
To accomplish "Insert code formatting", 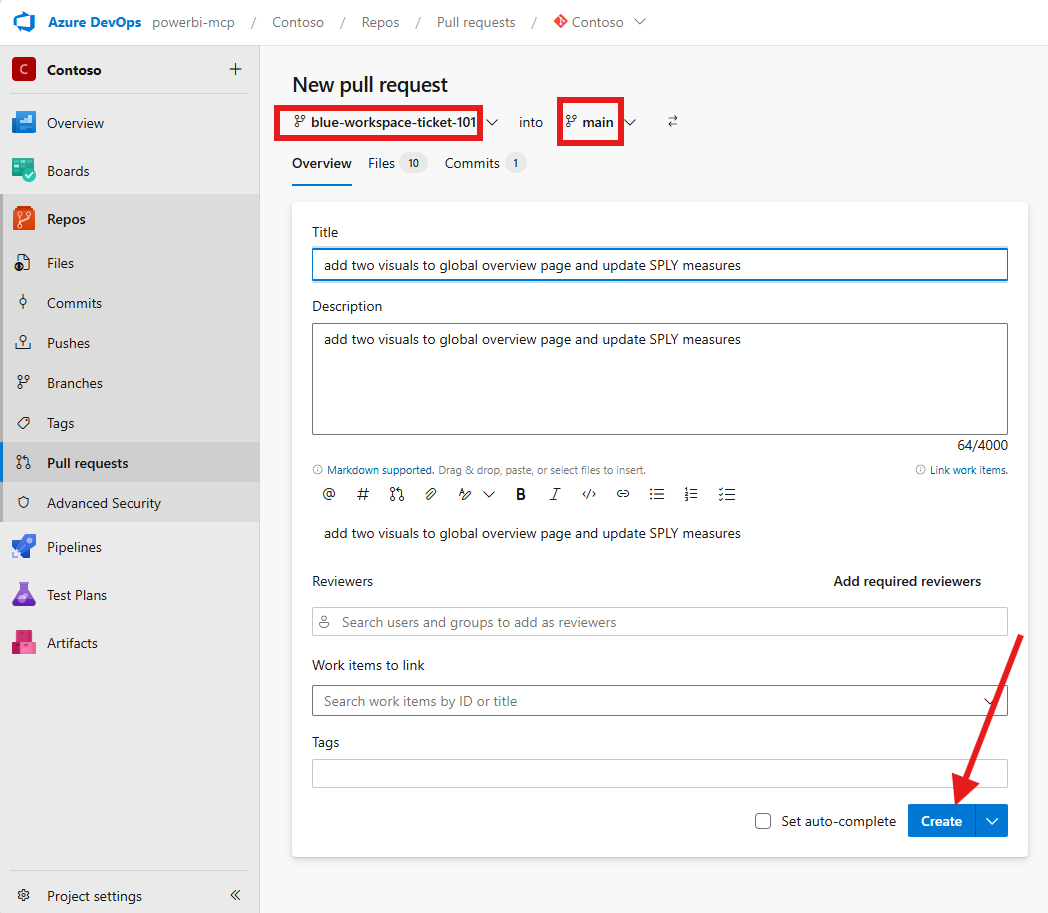I will (589, 495).
